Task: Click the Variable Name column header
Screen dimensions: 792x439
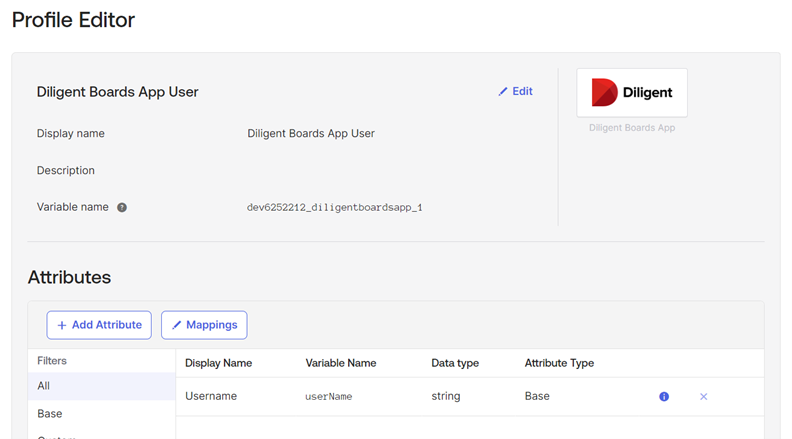Action: (x=340, y=363)
